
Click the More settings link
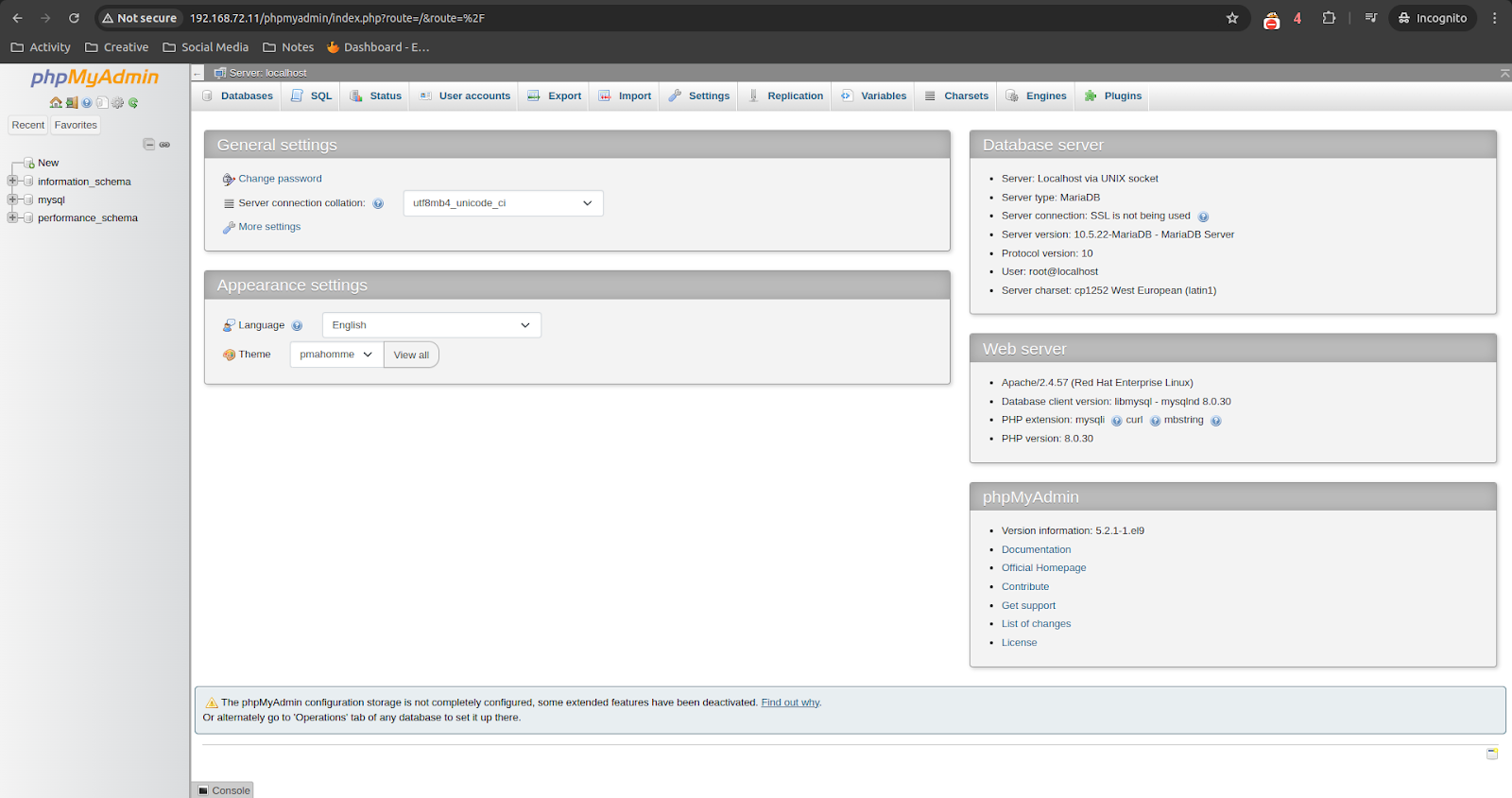269,227
